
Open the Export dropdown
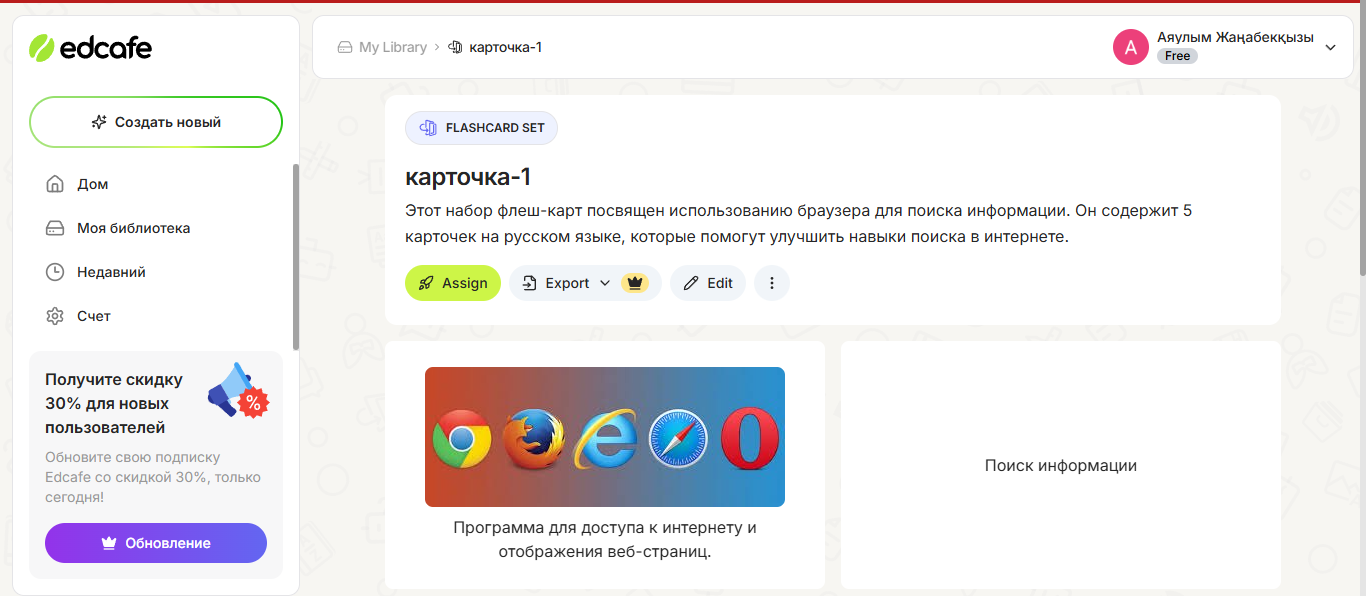click(x=585, y=283)
